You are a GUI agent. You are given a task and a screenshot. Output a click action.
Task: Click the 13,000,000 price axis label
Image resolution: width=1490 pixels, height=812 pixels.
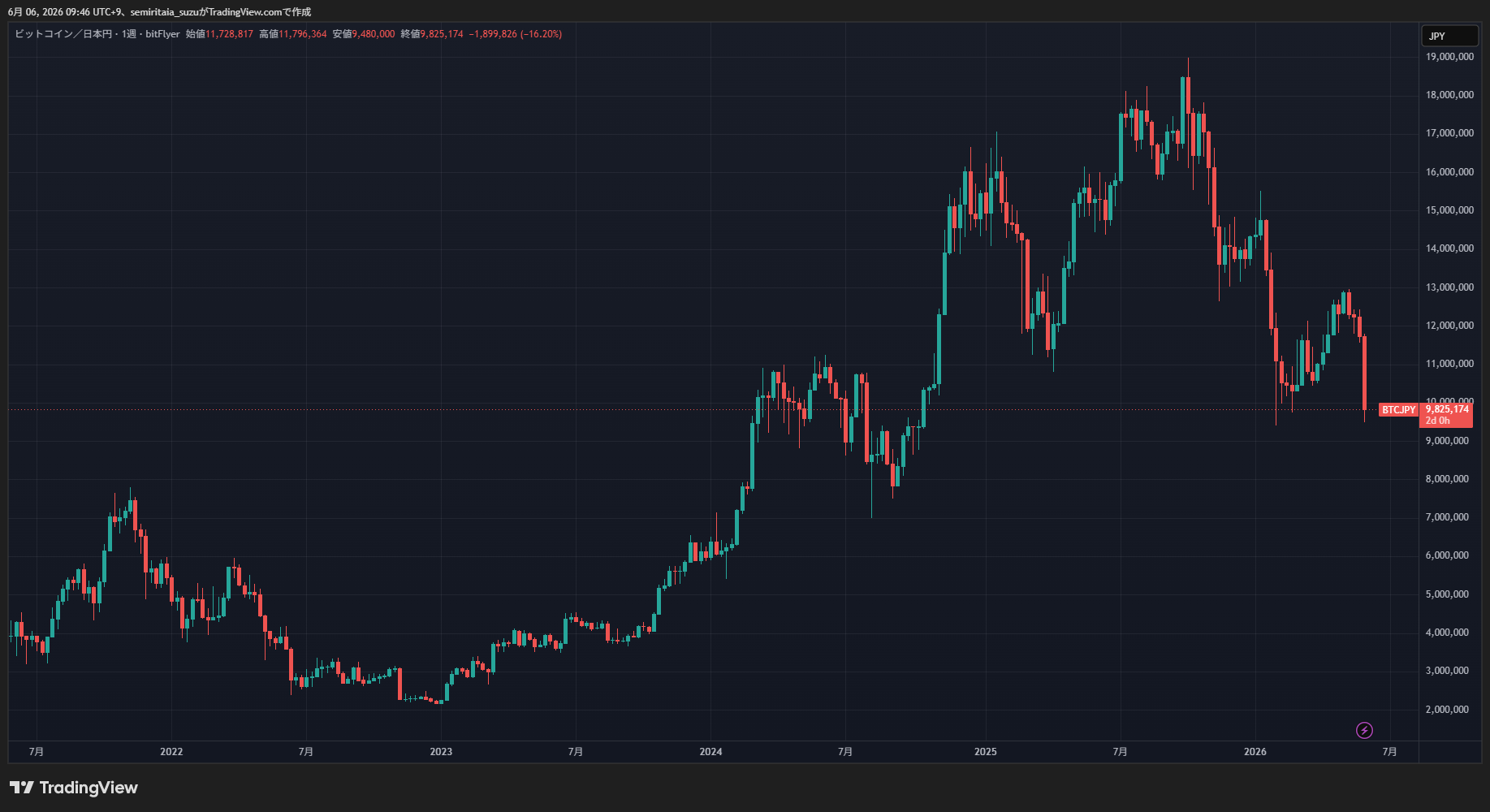tap(1449, 287)
